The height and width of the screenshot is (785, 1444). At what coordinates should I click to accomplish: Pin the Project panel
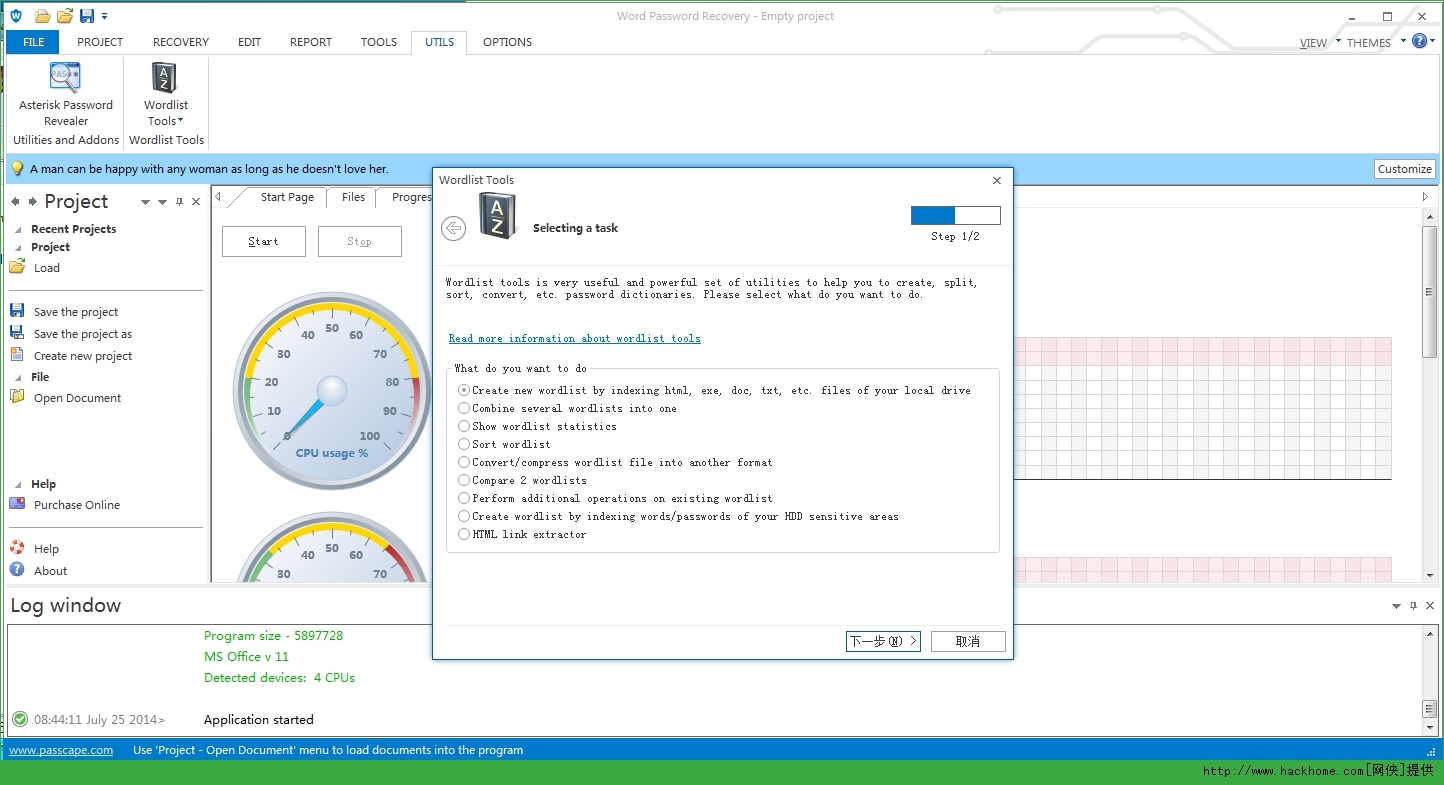coord(179,202)
